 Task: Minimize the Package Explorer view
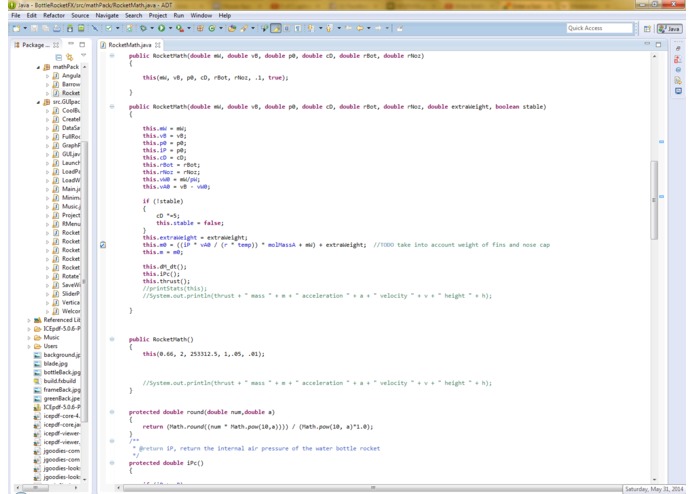point(70,44)
